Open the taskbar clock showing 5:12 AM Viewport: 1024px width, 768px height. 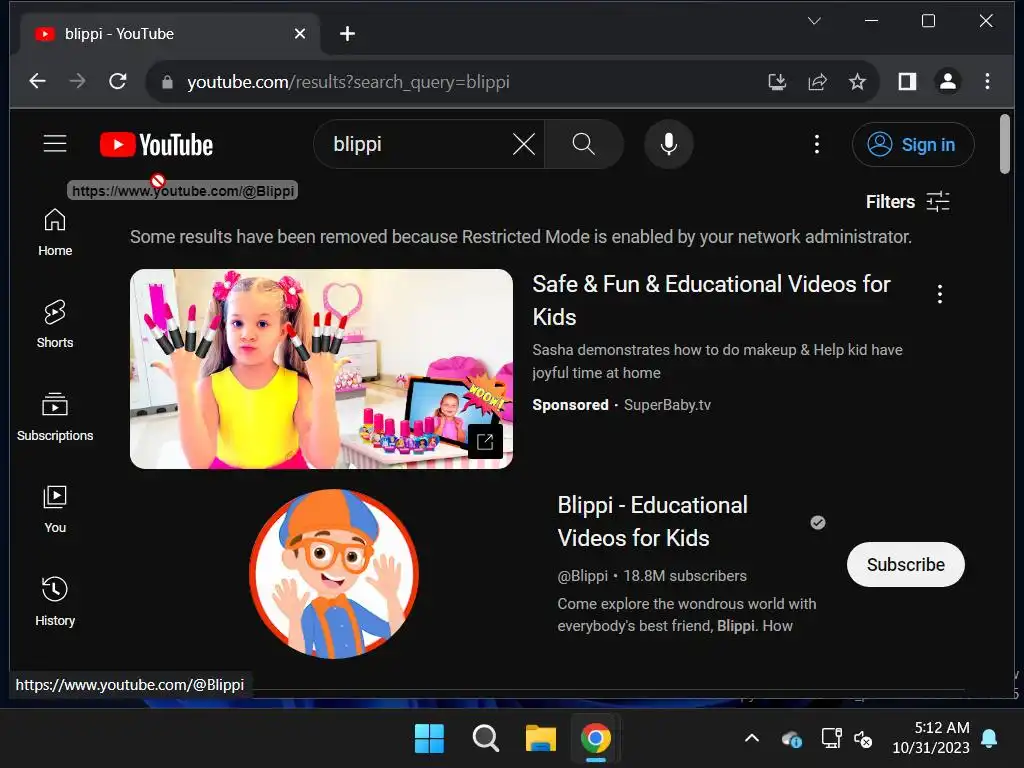pyautogui.click(x=931, y=737)
